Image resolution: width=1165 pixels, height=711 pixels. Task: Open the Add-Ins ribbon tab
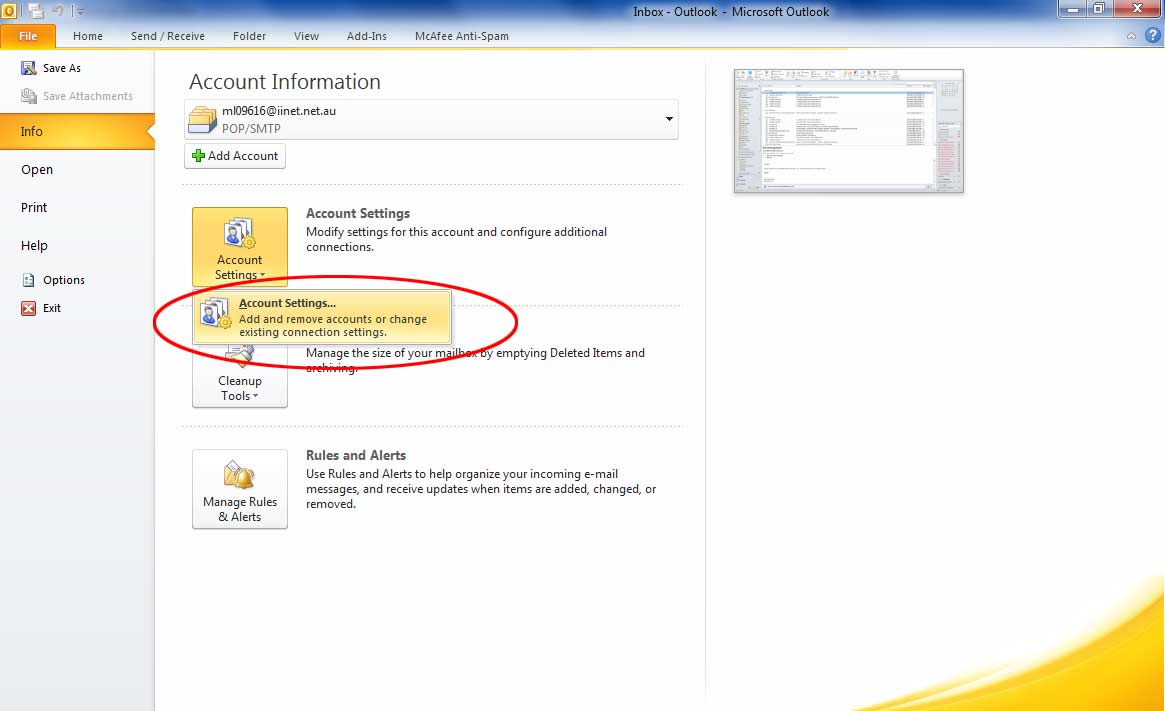click(x=367, y=36)
